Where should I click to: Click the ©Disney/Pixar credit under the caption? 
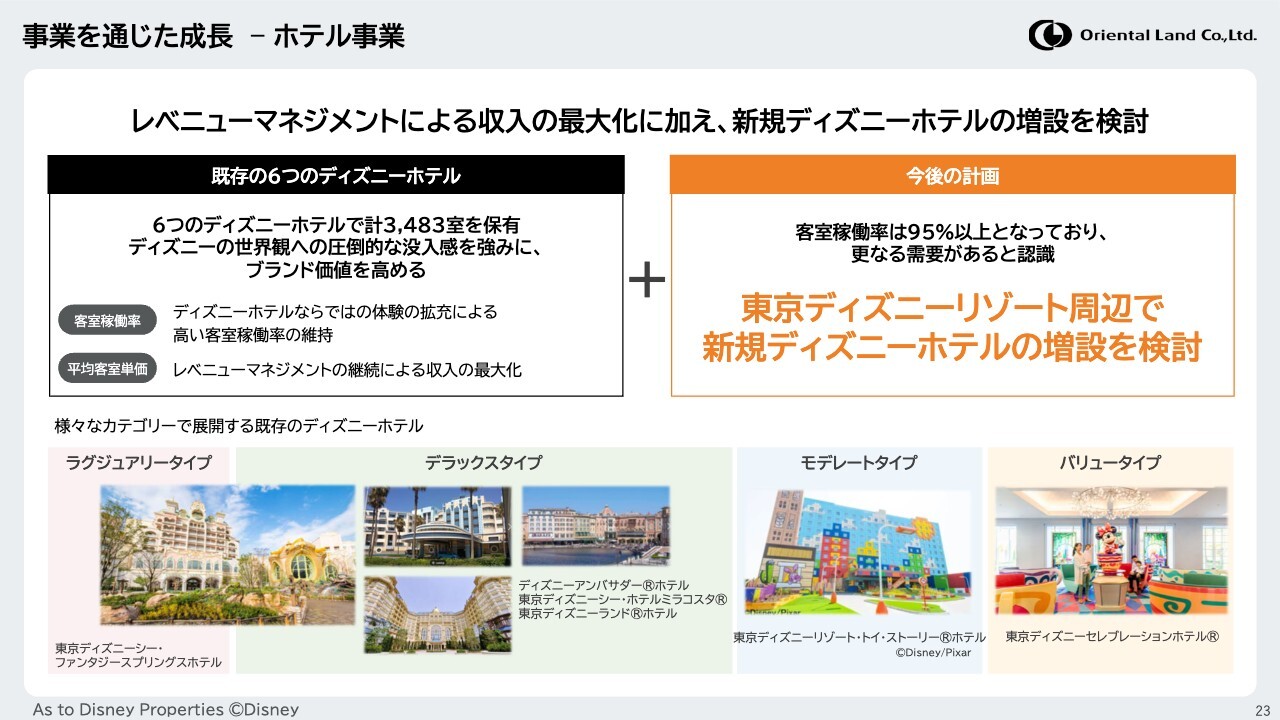click(x=932, y=653)
